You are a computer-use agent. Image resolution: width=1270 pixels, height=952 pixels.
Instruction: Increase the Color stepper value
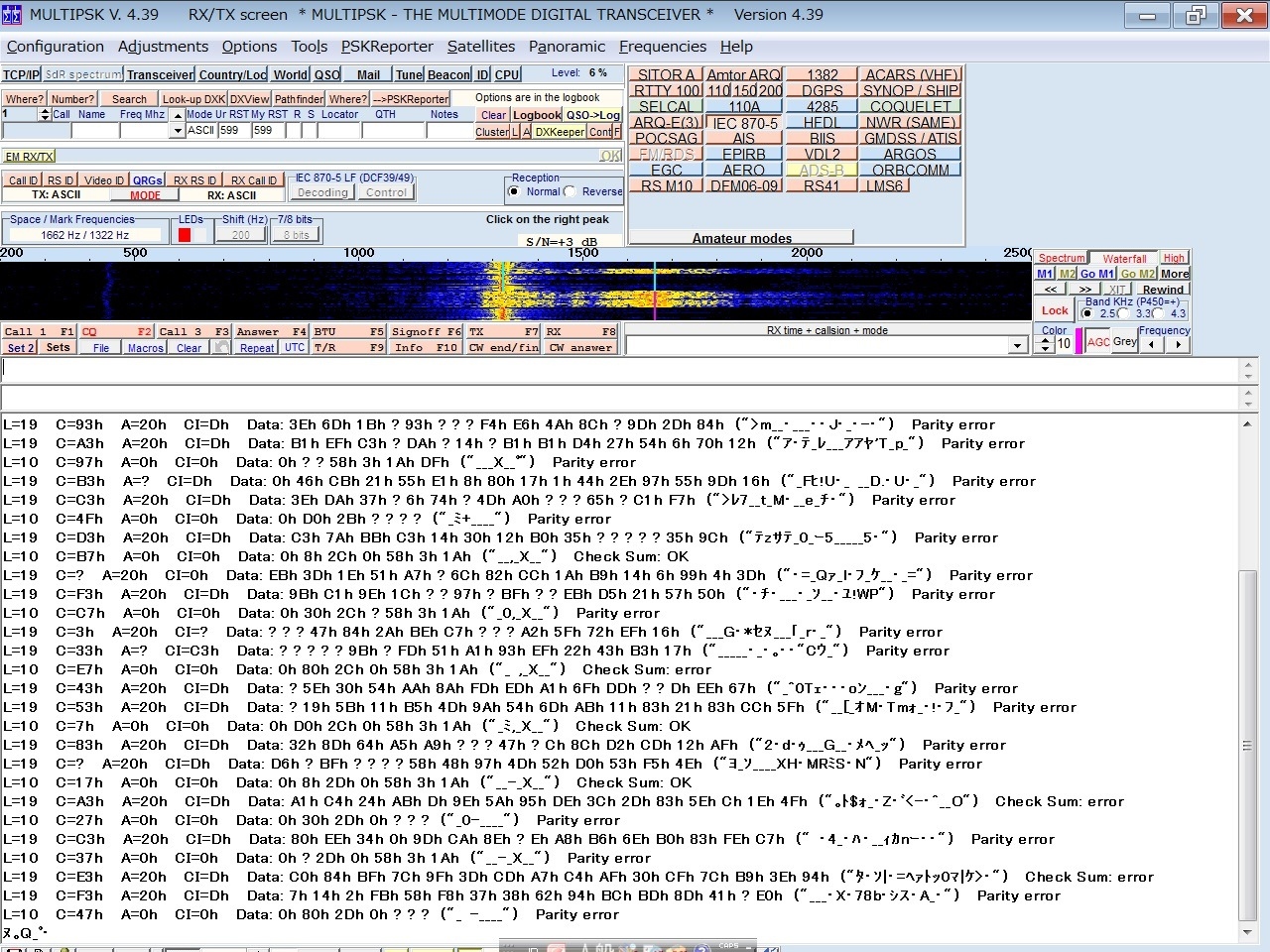[1045, 339]
